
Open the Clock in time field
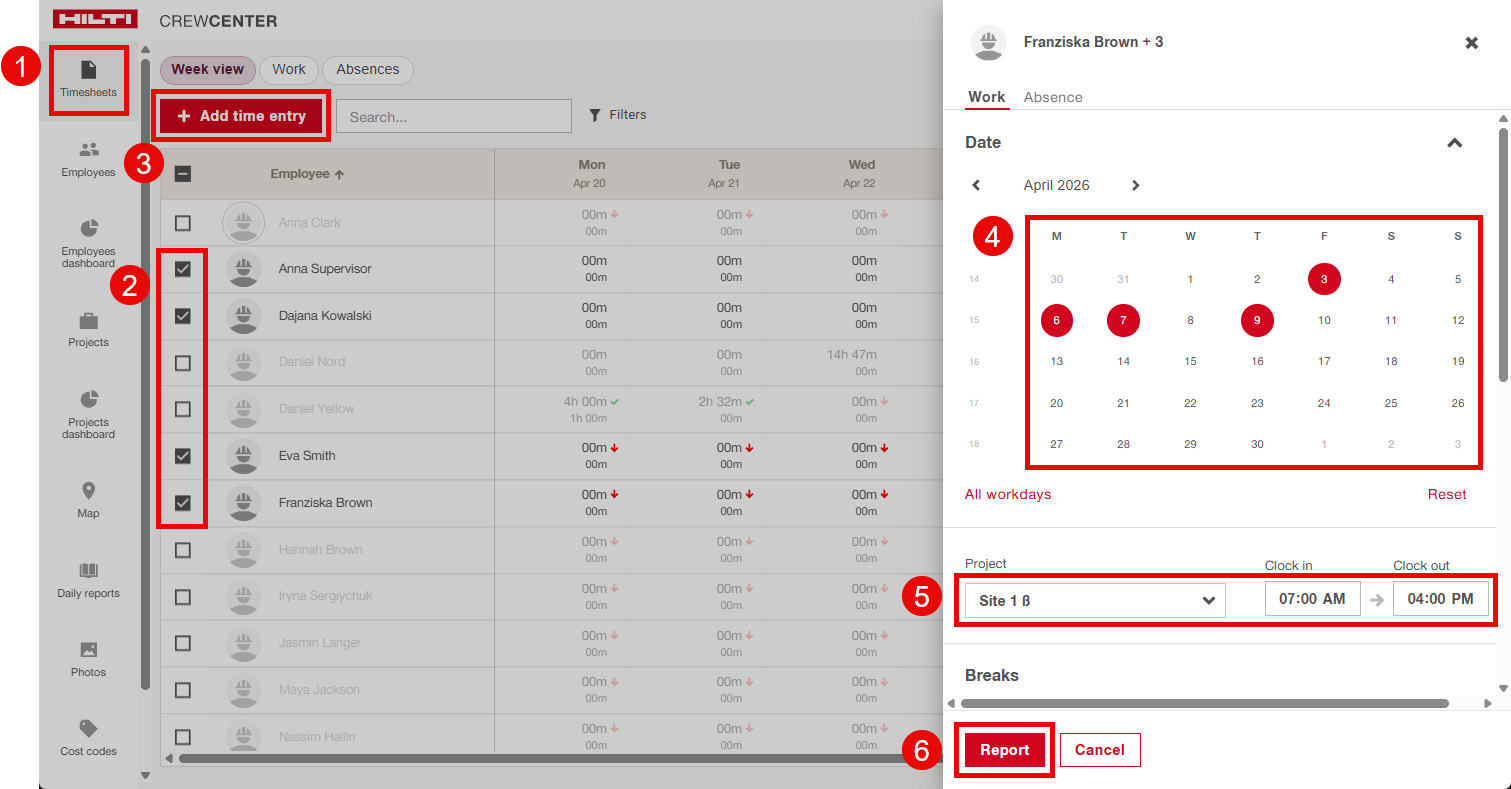click(x=1312, y=599)
